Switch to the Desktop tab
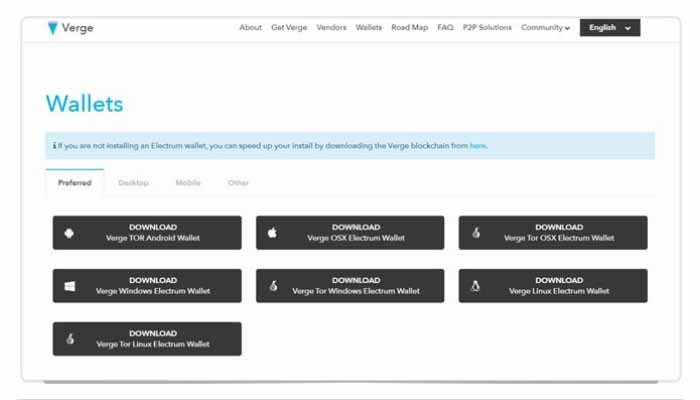The height and width of the screenshot is (400, 700). click(133, 183)
